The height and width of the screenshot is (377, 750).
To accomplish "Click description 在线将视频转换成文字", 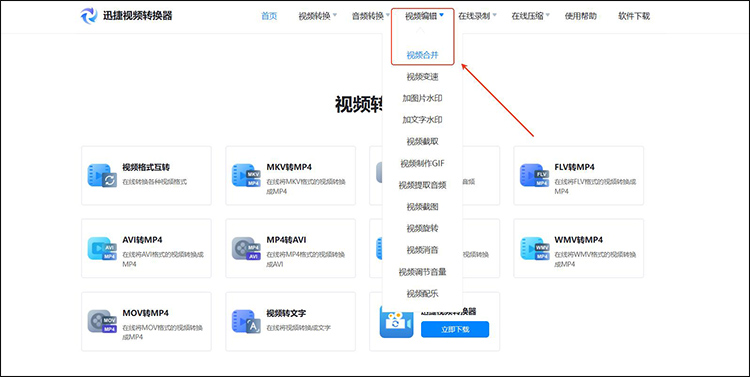I will pos(298,328).
